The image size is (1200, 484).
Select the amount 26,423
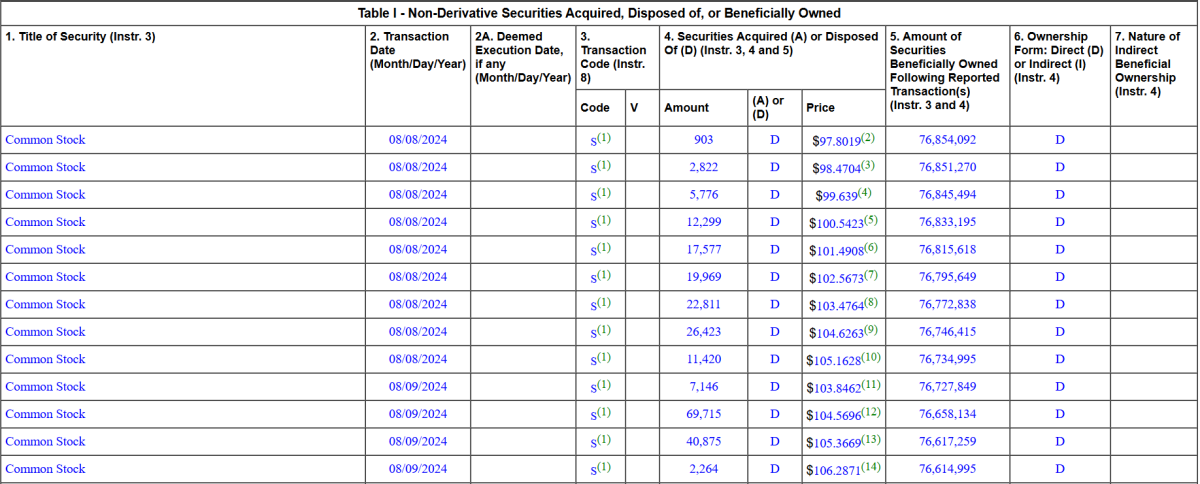pyautogui.click(x=703, y=332)
